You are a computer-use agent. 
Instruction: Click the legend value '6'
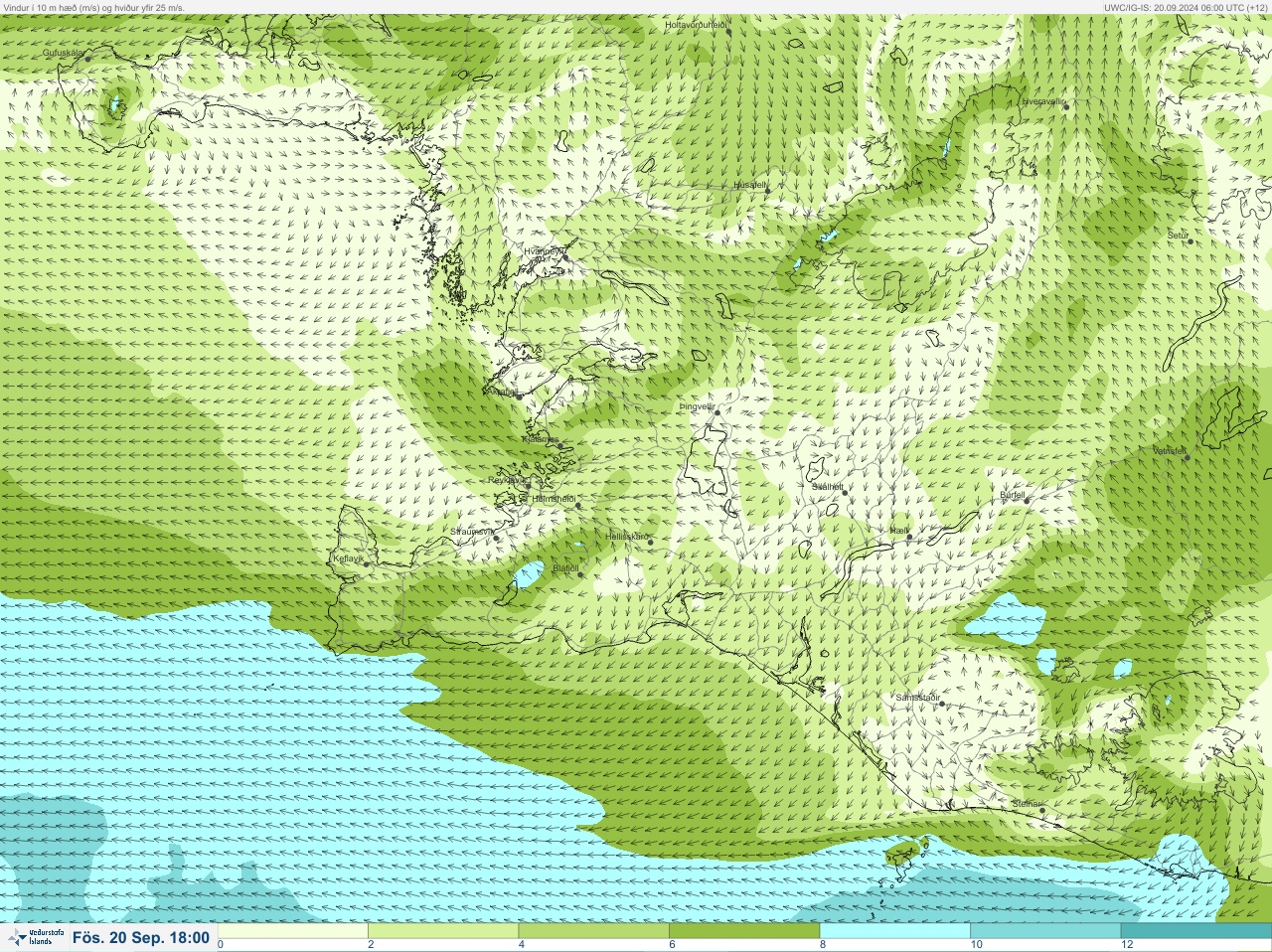[x=672, y=945]
